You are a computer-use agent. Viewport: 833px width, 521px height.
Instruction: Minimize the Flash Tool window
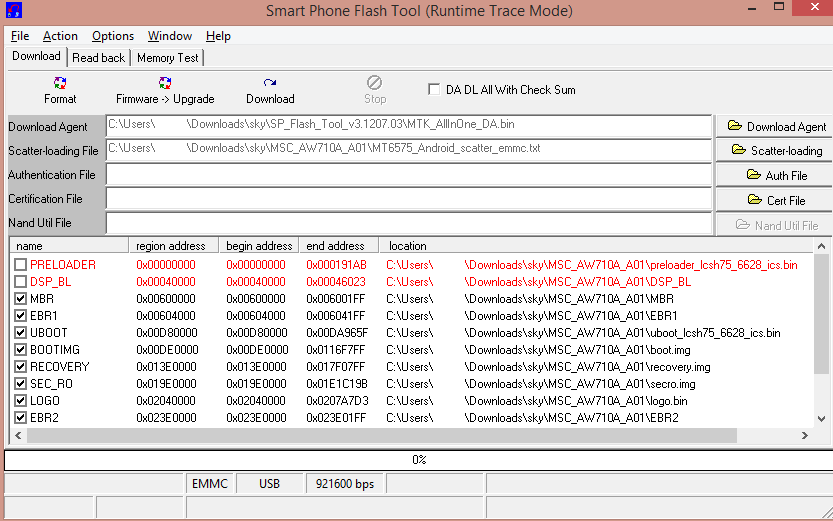click(752, 9)
